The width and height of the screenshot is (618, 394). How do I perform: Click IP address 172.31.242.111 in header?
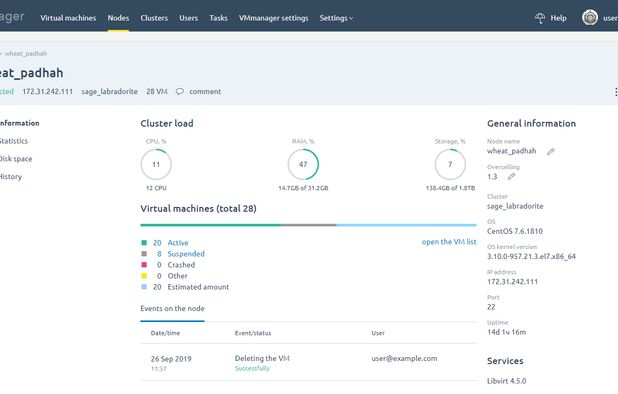(48, 91)
